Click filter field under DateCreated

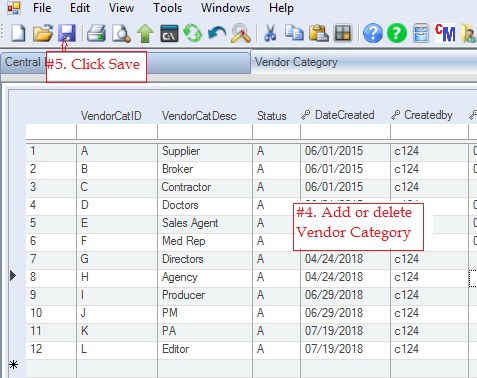[x=346, y=132]
